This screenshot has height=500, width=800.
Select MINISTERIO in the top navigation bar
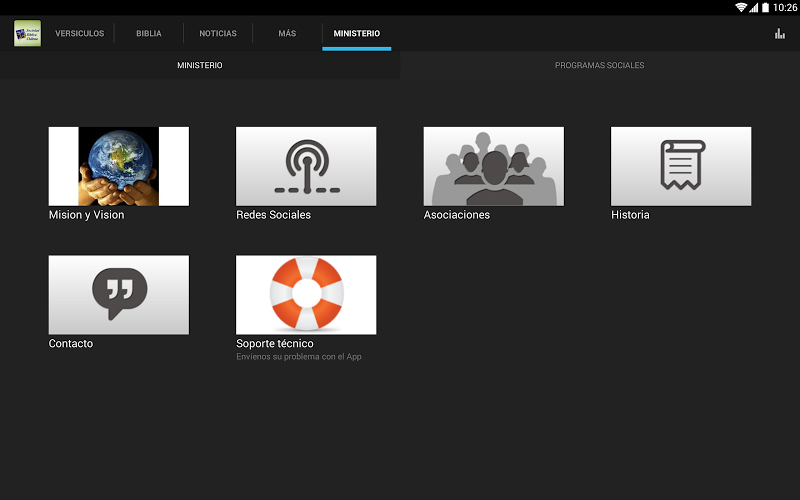[357, 34]
